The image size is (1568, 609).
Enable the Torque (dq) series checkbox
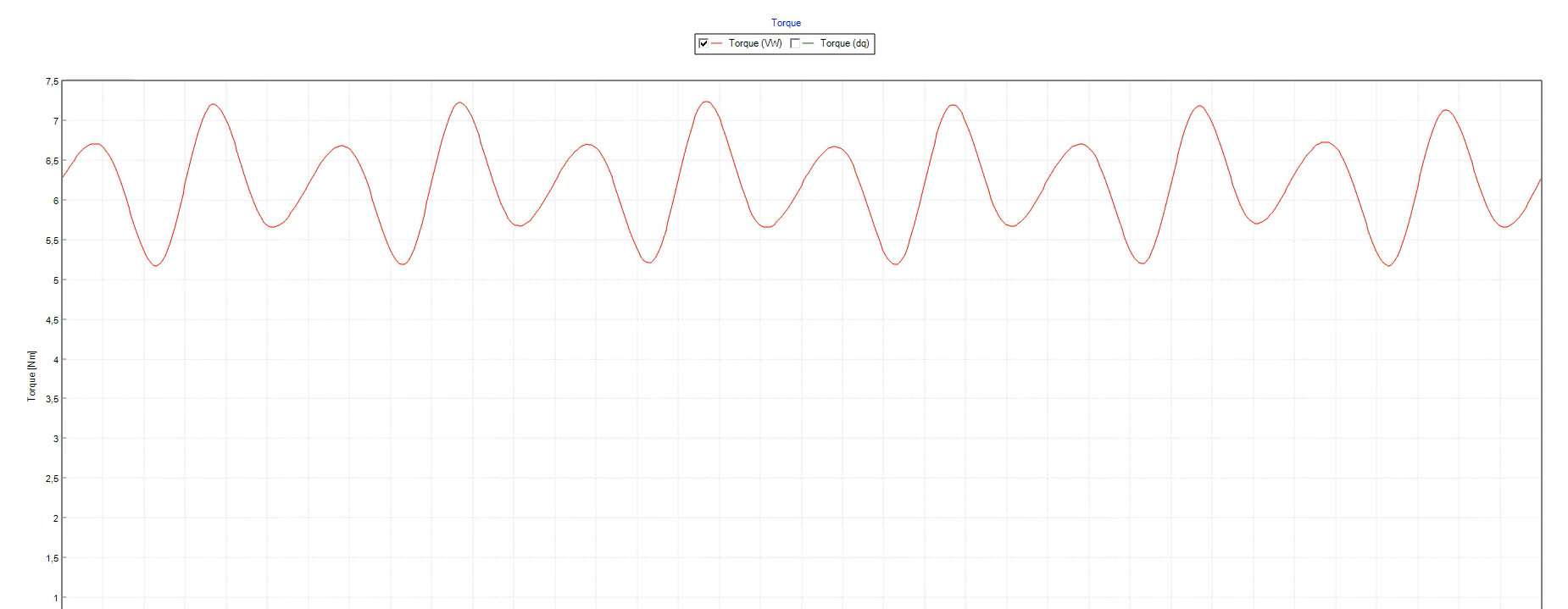[x=795, y=43]
